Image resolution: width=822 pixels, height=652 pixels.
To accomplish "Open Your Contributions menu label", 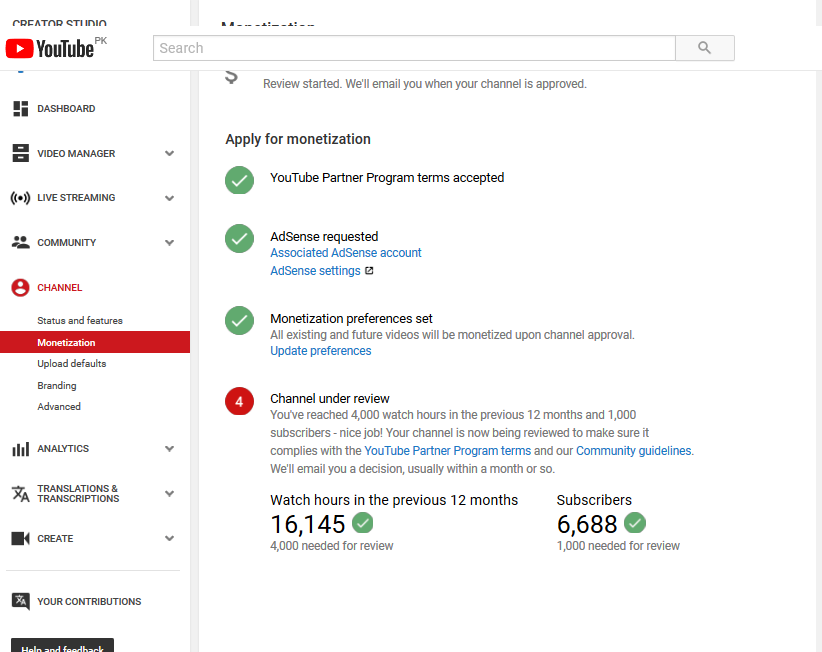I will click(89, 602).
